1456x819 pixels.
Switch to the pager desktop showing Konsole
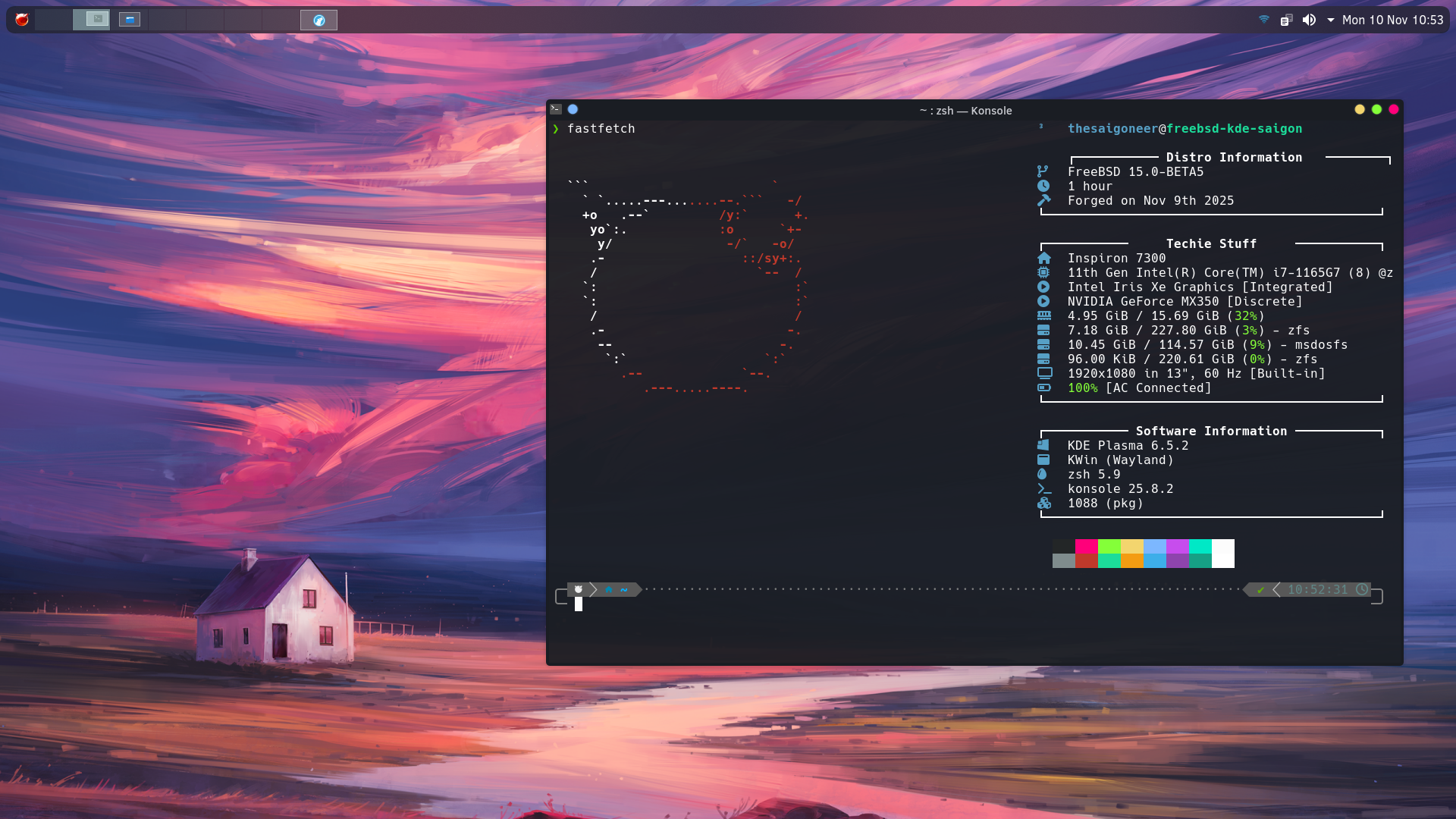click(x=92, y=20)
